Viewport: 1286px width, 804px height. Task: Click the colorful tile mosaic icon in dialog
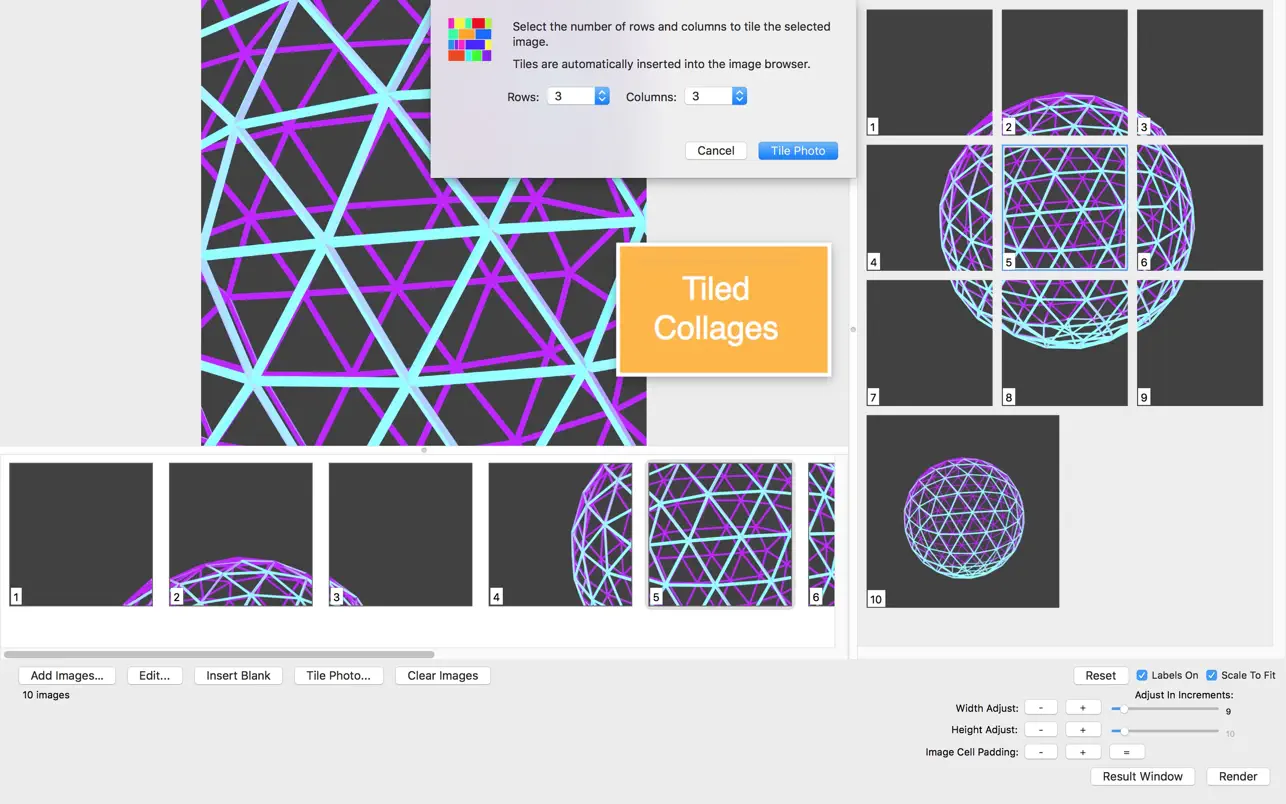coord(470,40)
